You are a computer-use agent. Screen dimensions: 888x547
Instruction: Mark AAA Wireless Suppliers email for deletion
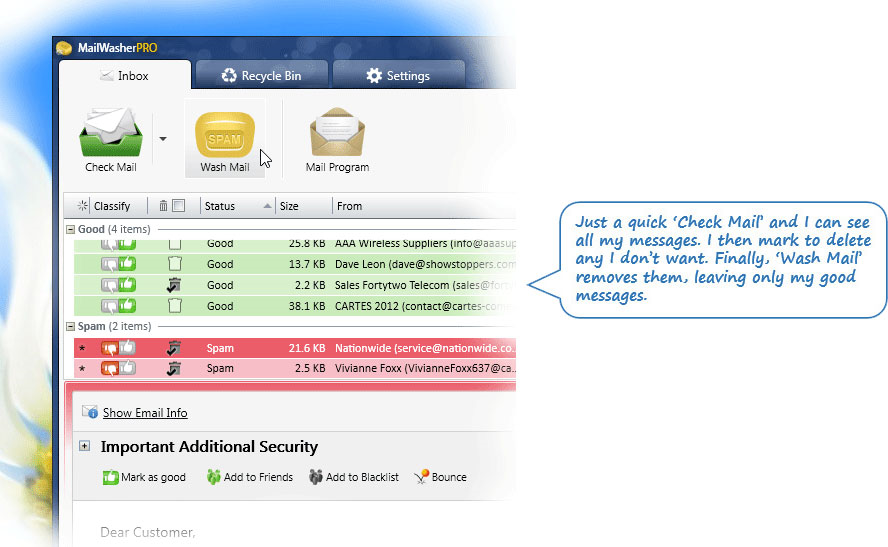point(174,244)
